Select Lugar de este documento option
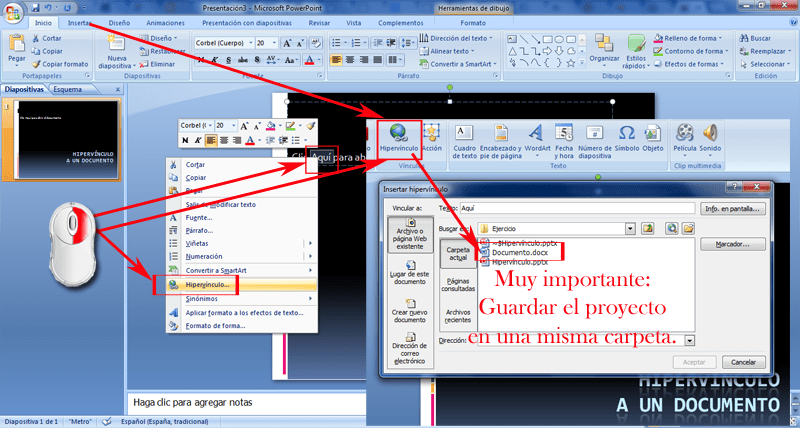 (x=411, y=273)
